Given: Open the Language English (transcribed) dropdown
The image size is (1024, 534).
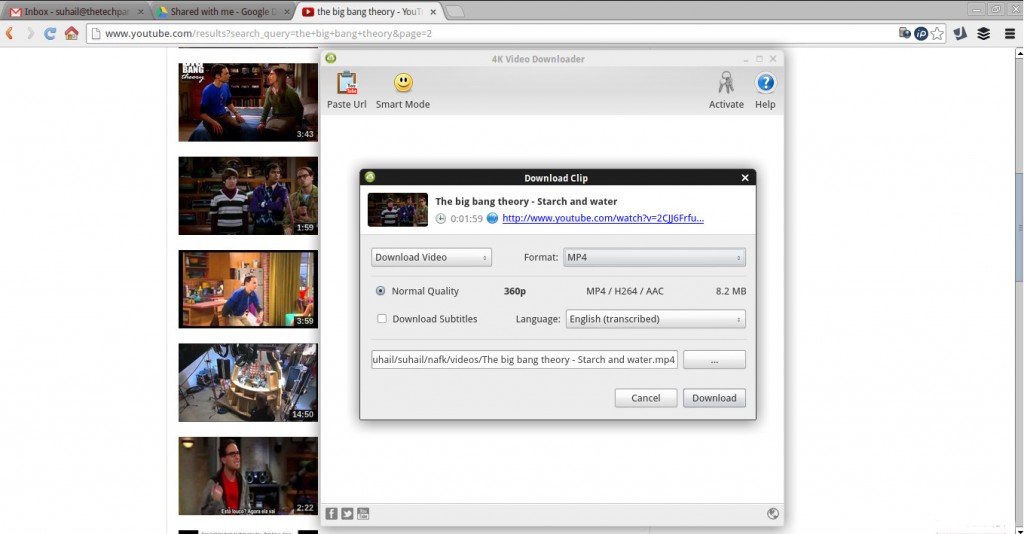Looking at the screenshot, I should (655, 319).
